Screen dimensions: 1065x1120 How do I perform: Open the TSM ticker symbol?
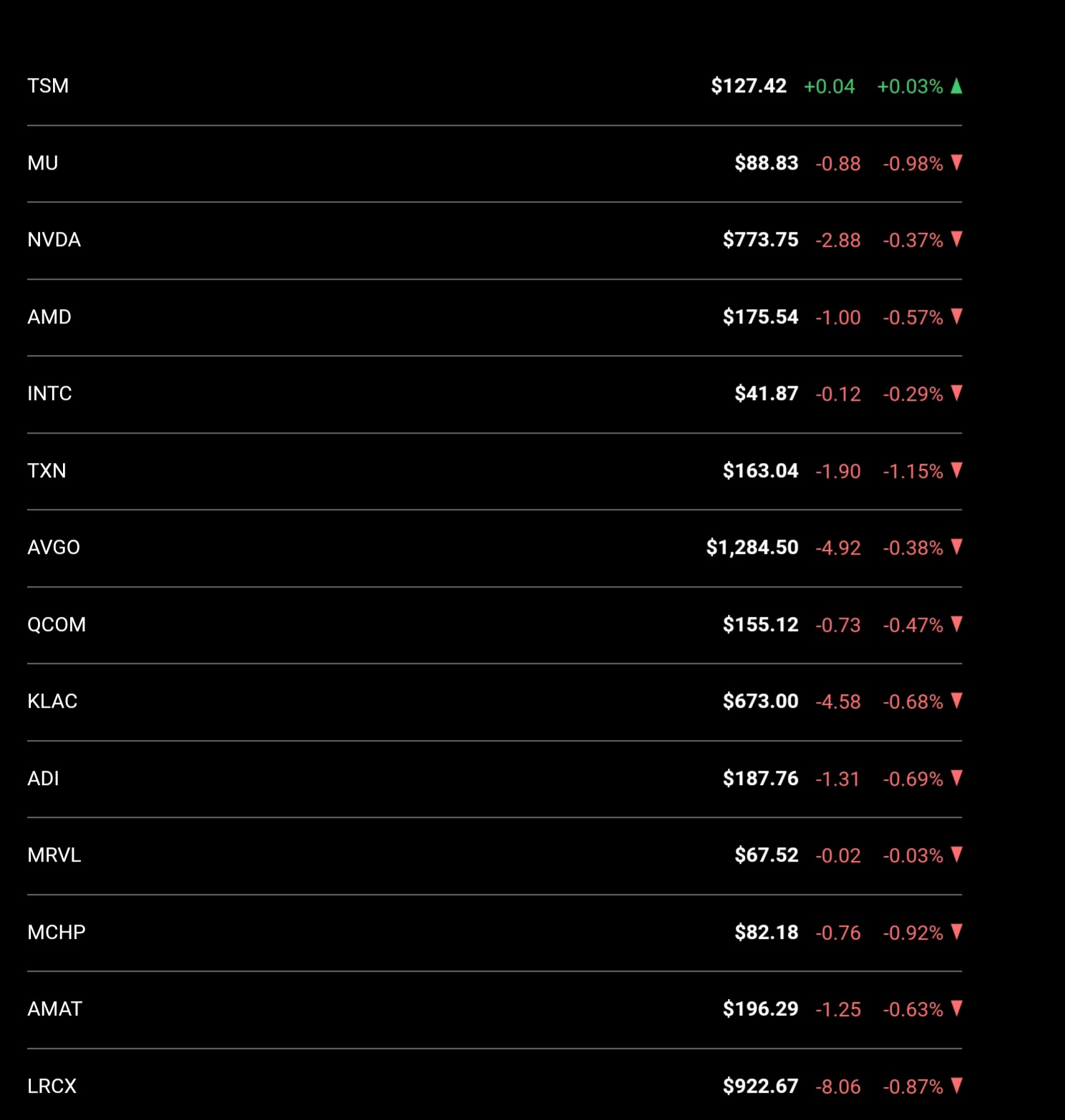pos(48,86)
